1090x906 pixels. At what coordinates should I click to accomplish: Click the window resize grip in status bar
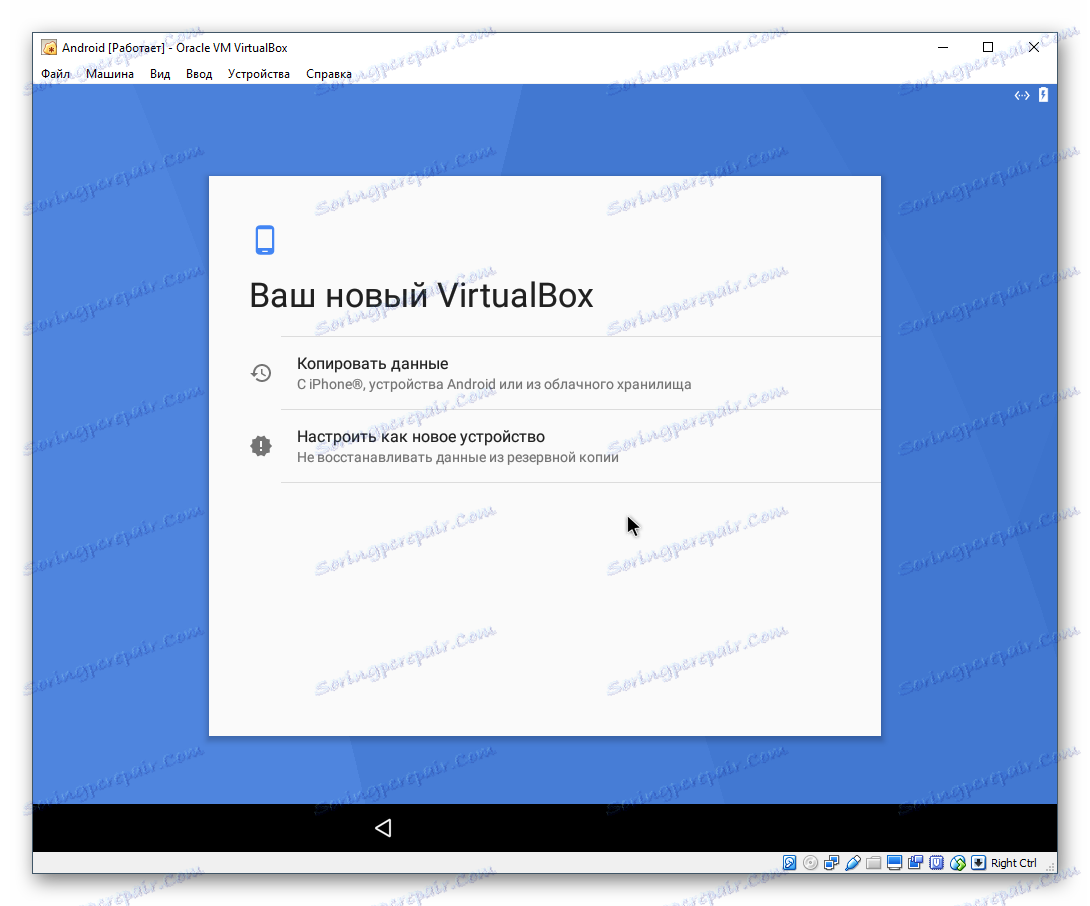[x=1050, y=866]
